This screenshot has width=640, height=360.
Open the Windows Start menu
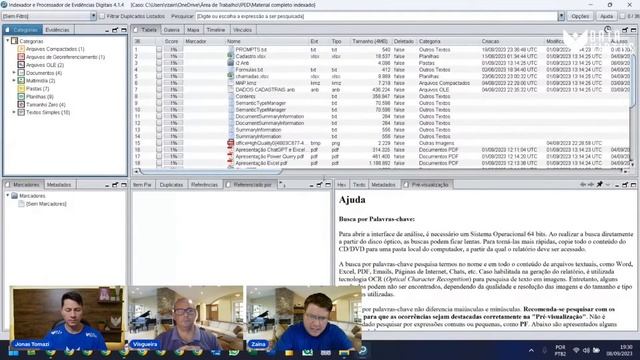click(13, 352)
